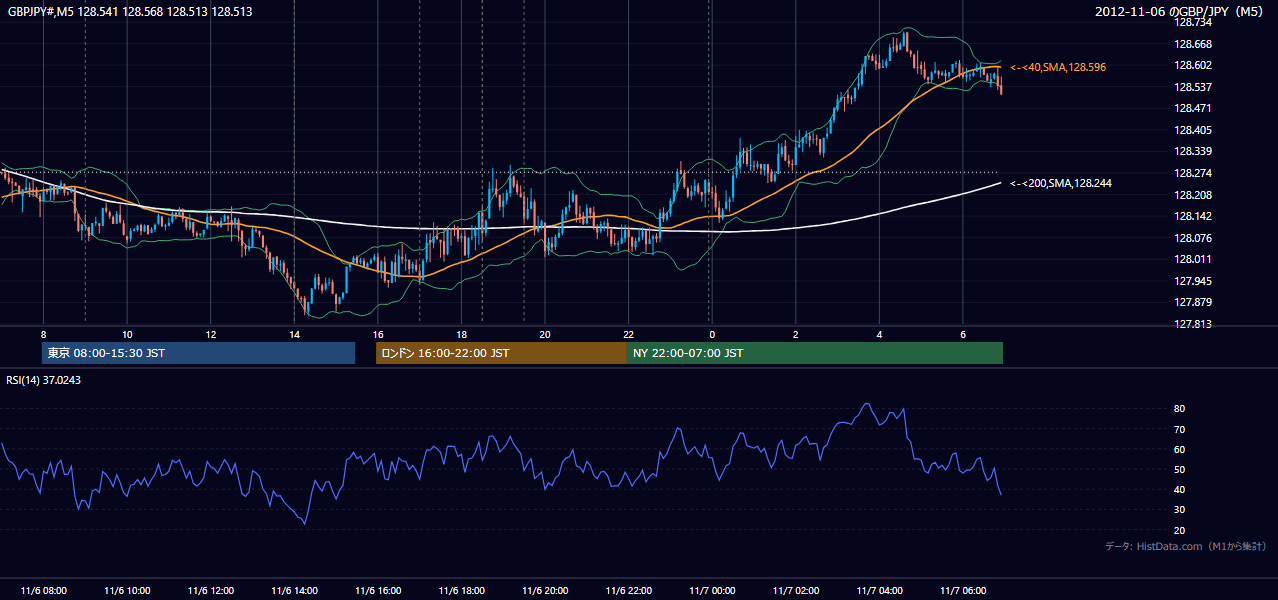Click the 11/6 22:00 date axis label
This screenshot has height=600, width=1278.
coord(628,591)
